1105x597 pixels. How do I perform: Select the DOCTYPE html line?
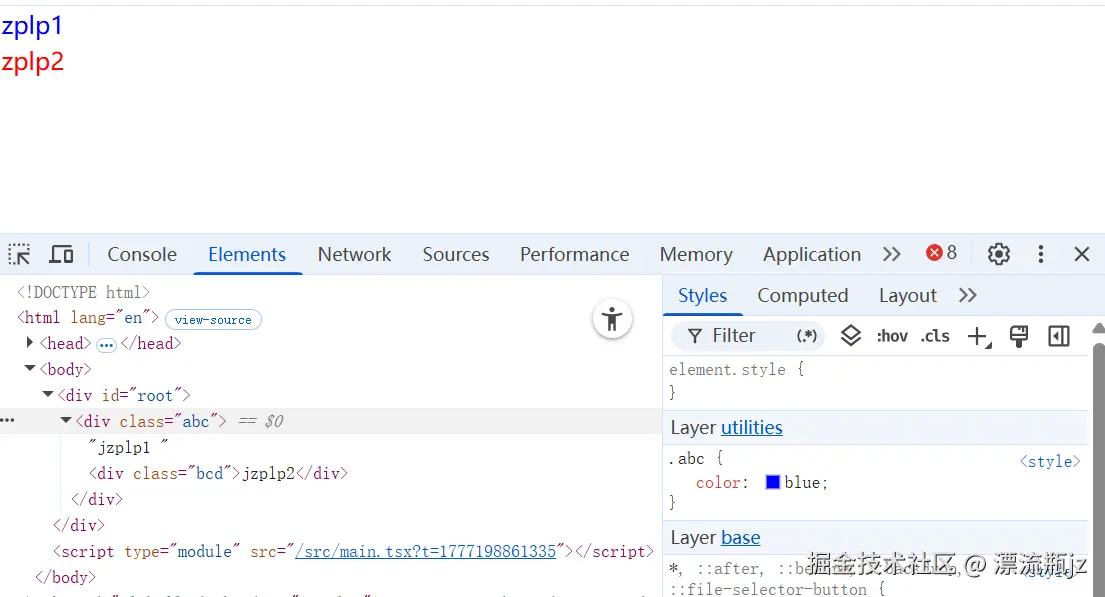[x=83, y=292]
